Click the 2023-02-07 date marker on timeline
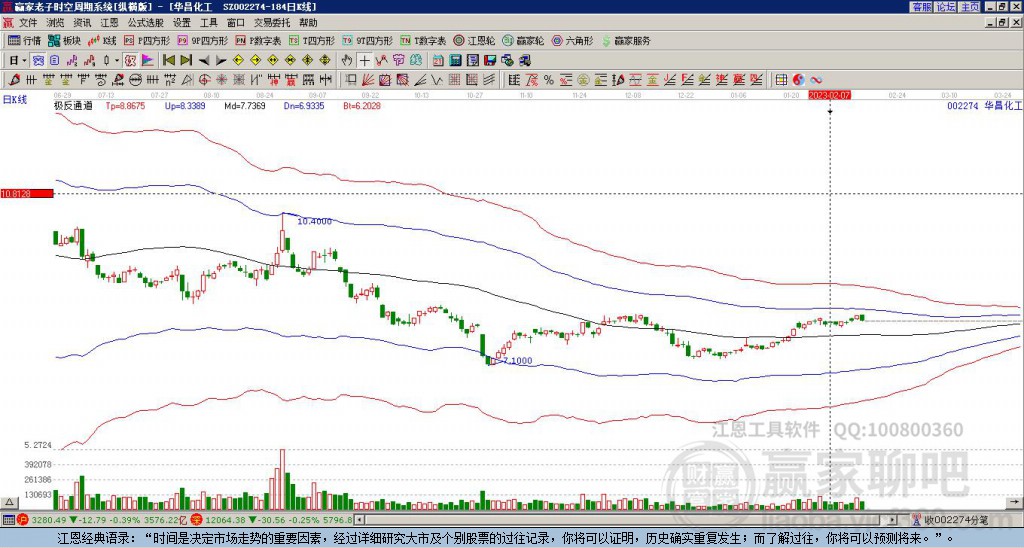 (x=829, y=95)
